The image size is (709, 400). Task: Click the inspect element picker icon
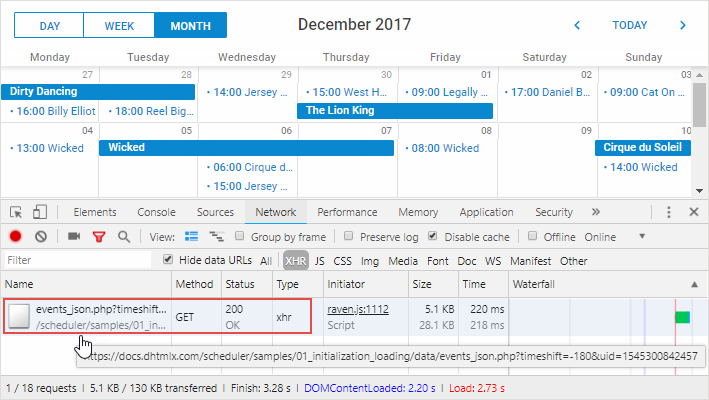[x=16, y=212]
